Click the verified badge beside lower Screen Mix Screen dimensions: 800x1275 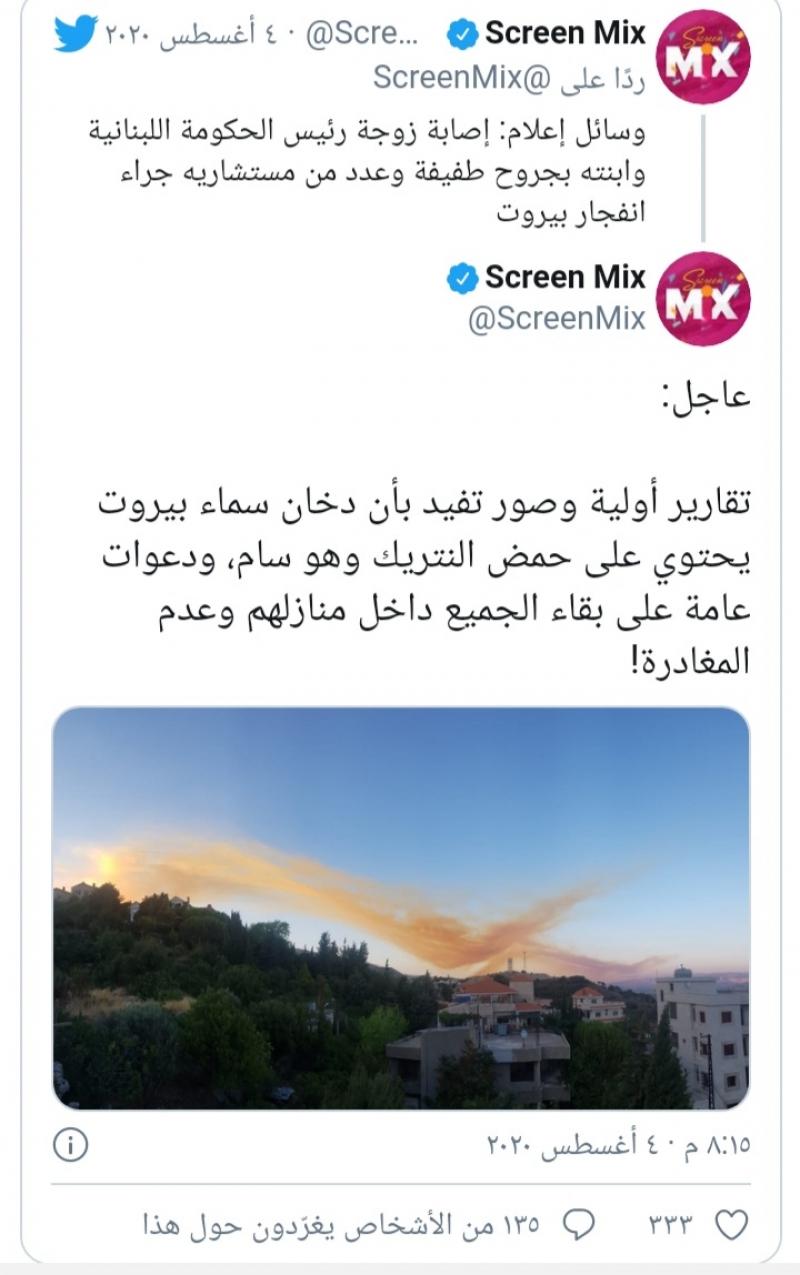pos(461,279)
